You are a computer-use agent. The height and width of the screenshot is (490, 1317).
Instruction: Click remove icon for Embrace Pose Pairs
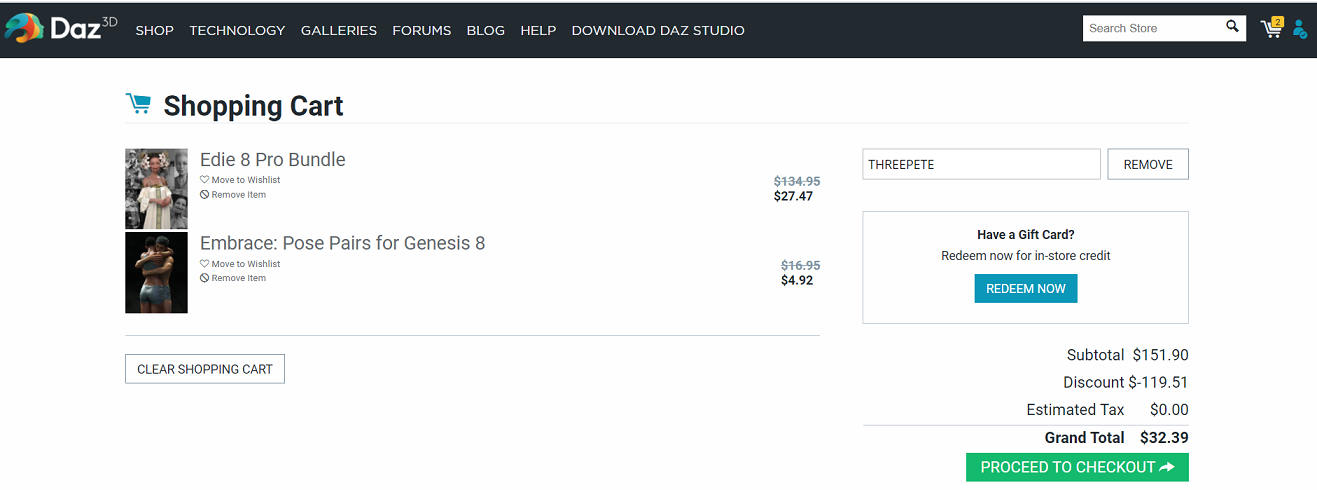pyautogui.click(x=205, y=278)
